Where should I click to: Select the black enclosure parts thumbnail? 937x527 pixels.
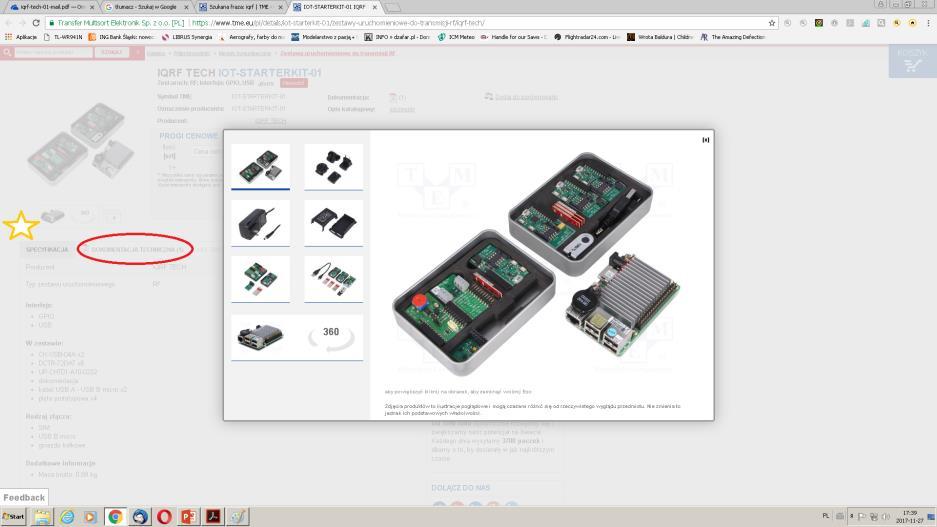[x=333, y=223]
